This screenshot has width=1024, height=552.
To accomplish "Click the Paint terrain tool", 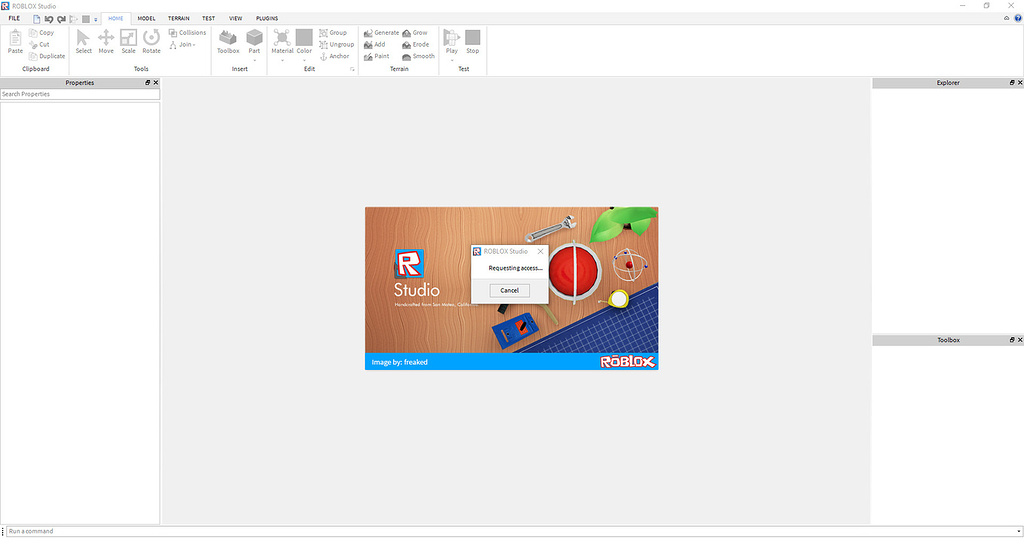I will click(377, 56).
